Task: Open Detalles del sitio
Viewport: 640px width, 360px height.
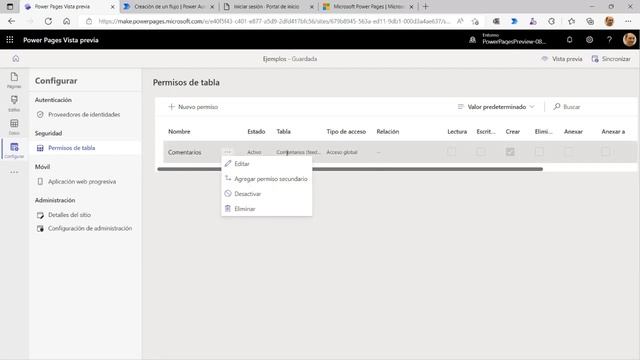Action: (x=69, y=215)
